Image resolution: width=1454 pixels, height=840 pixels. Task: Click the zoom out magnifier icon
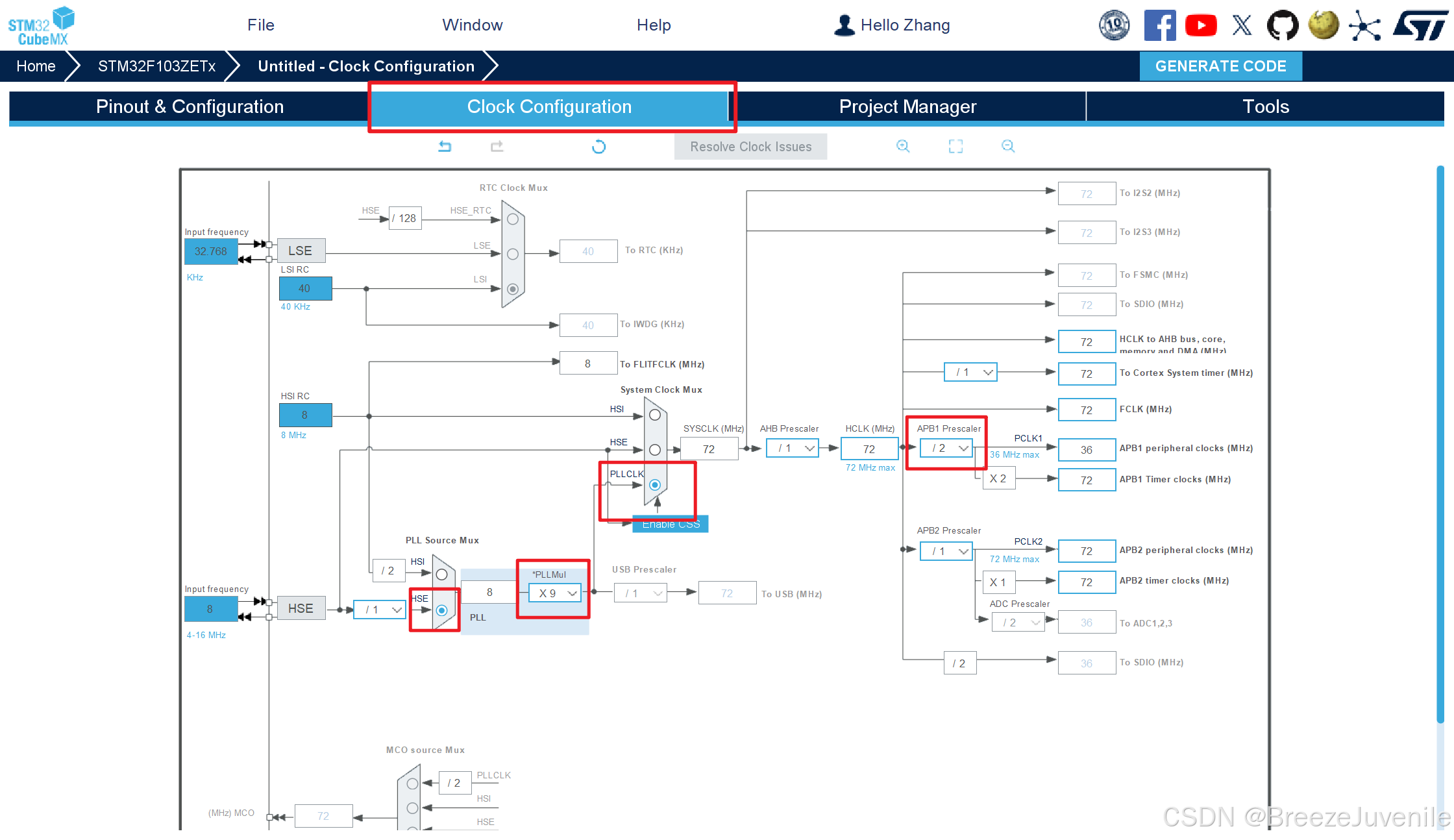click(1008, 146)
